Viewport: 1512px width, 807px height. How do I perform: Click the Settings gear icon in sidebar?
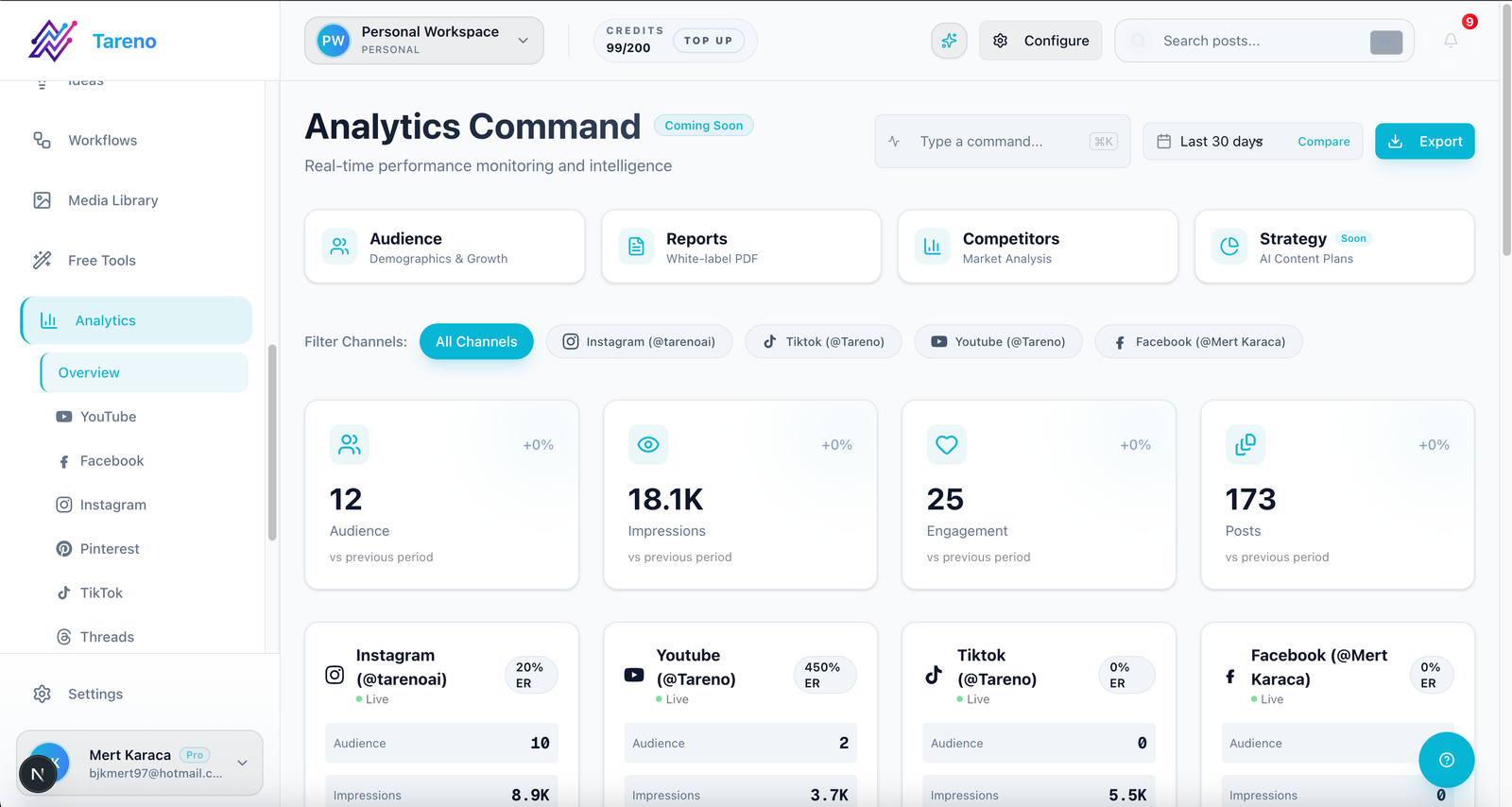click(x=42, y=694)
